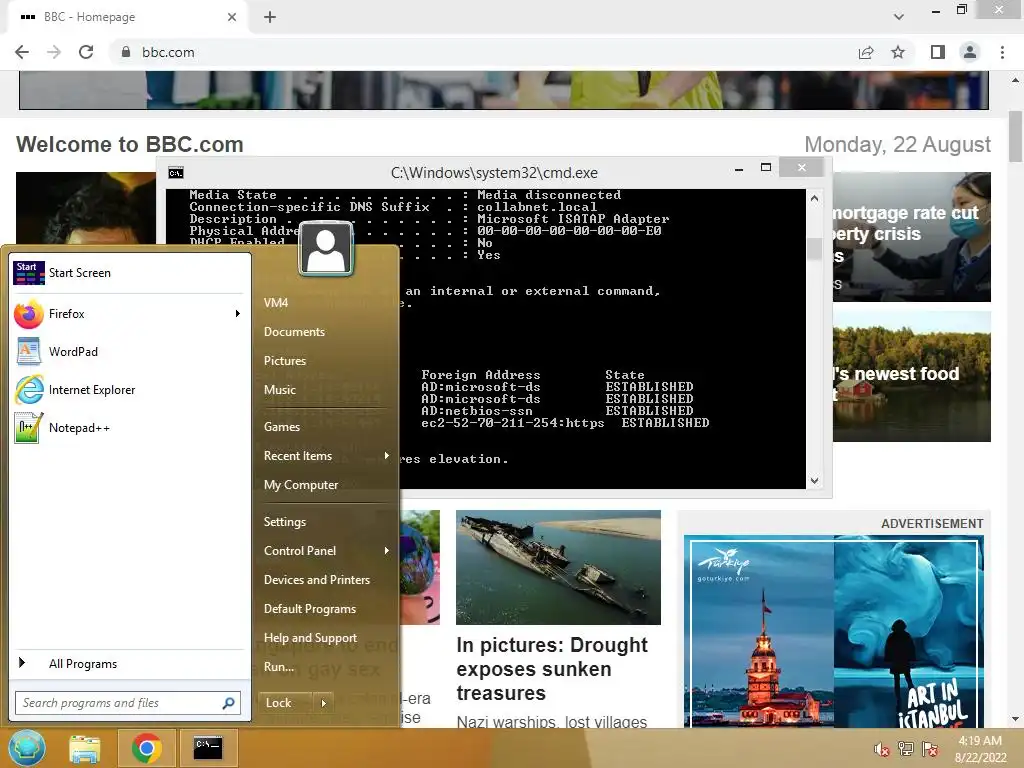
Task: Go back in Chrome
Action: pos(22,52)
